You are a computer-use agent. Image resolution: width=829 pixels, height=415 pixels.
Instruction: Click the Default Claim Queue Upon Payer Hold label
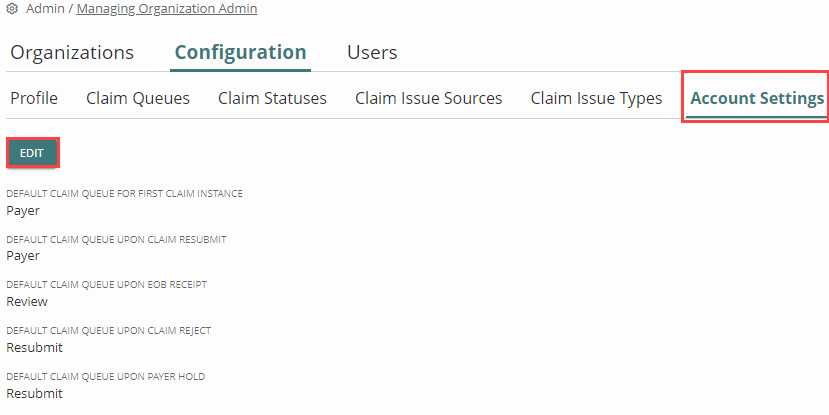click(106, 376)
